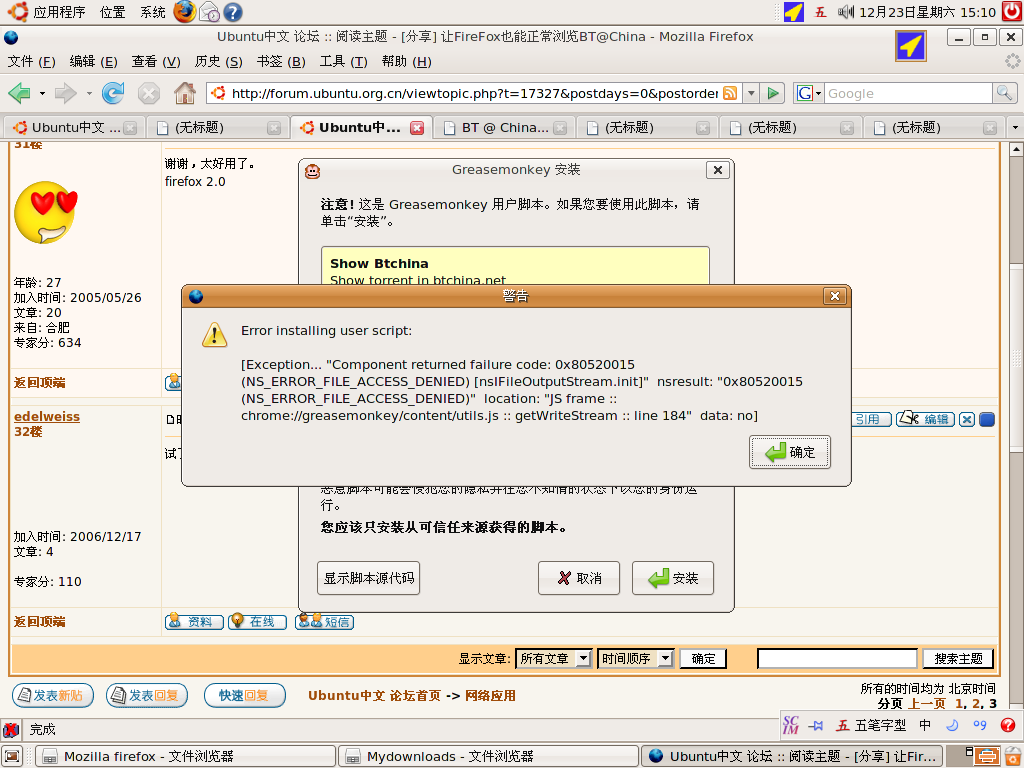Switch to Mozilla firefox file browser taskbar item

185,756
